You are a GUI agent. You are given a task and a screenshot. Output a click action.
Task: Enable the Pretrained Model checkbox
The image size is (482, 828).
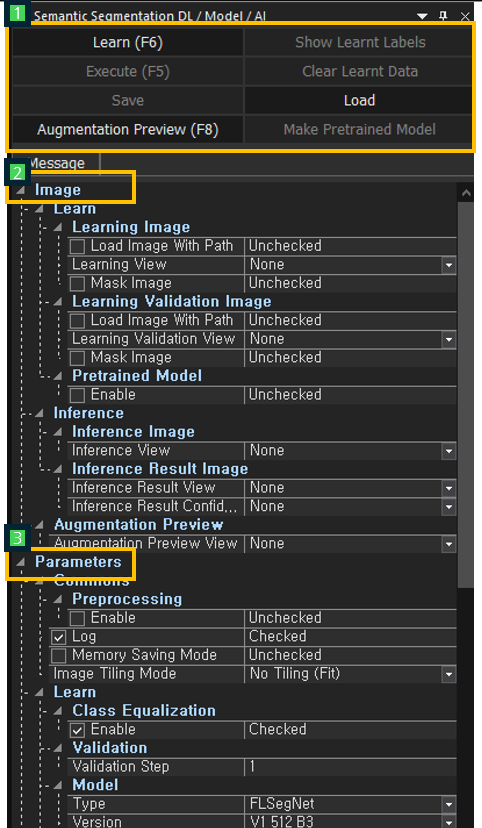click(x=78, y=396)
